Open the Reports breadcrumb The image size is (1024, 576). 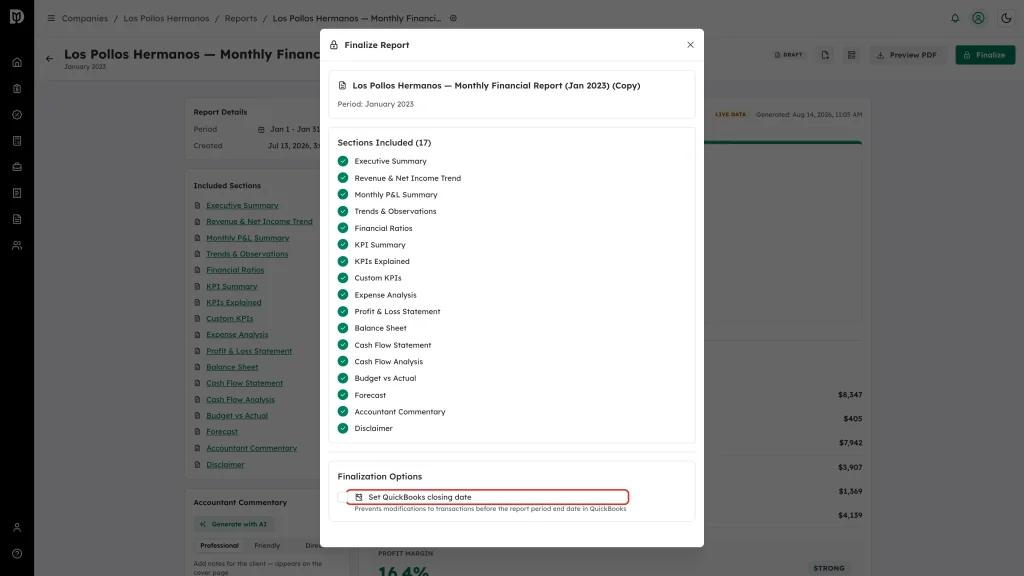241,18
